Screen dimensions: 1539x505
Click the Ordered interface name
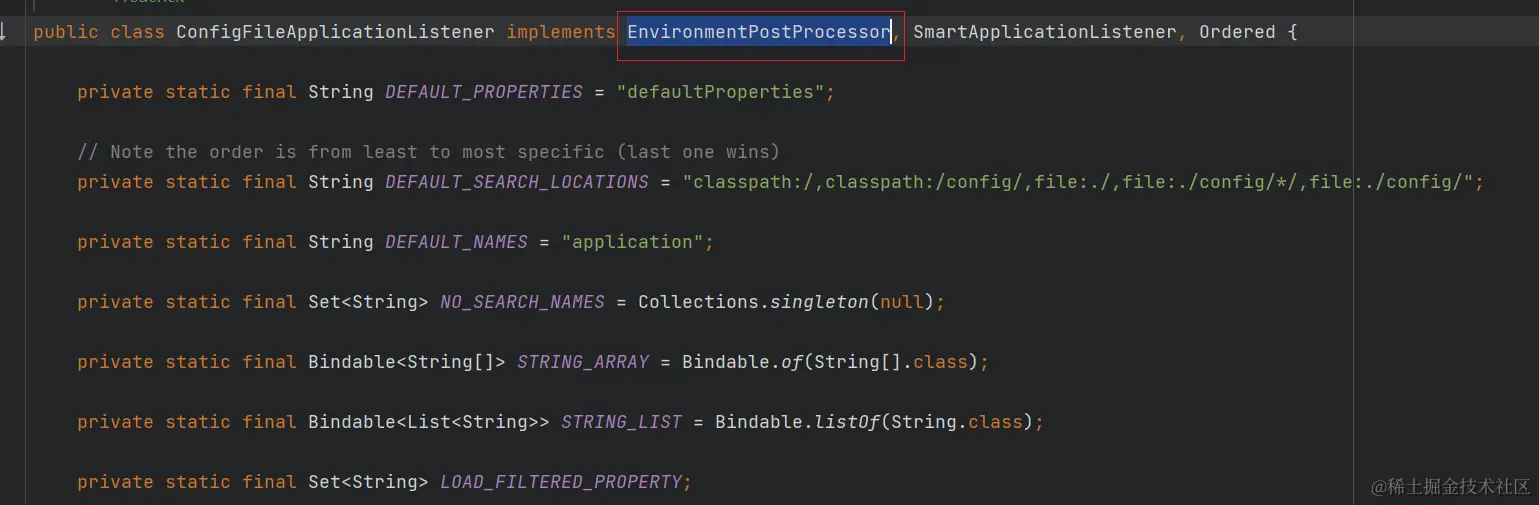[1237, 32]
